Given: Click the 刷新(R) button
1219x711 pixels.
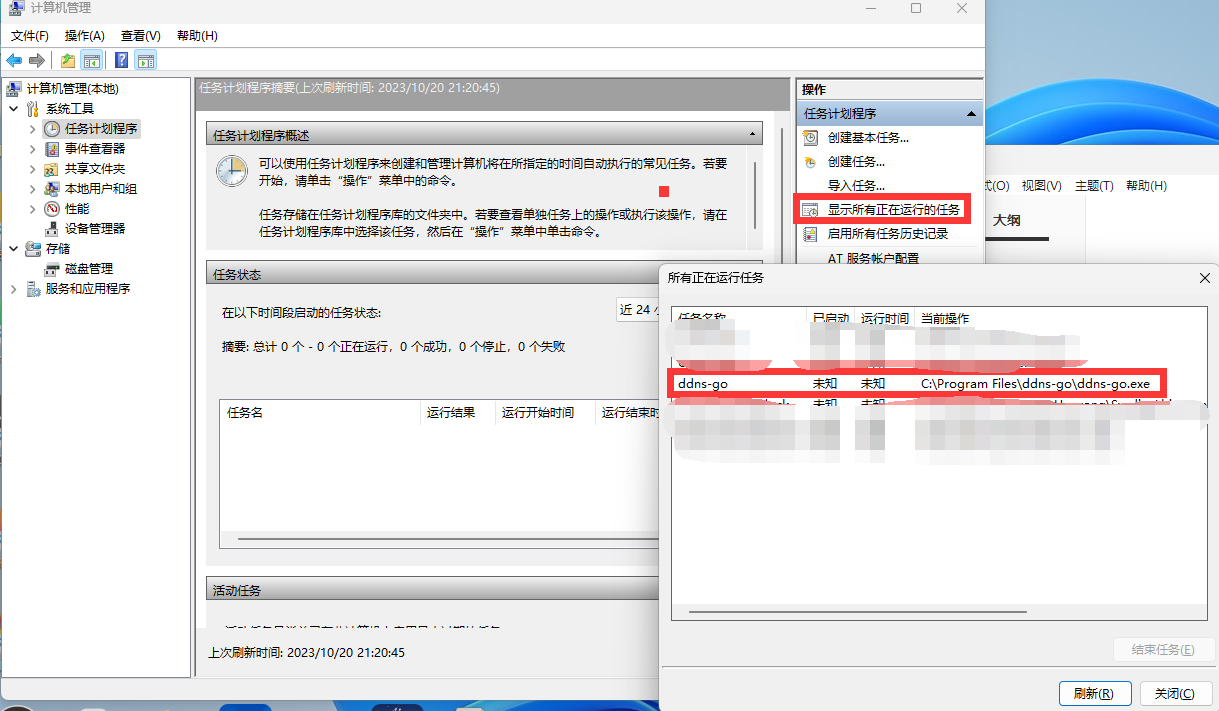Looking at the screenshot, I should (x=1094, y=693).
